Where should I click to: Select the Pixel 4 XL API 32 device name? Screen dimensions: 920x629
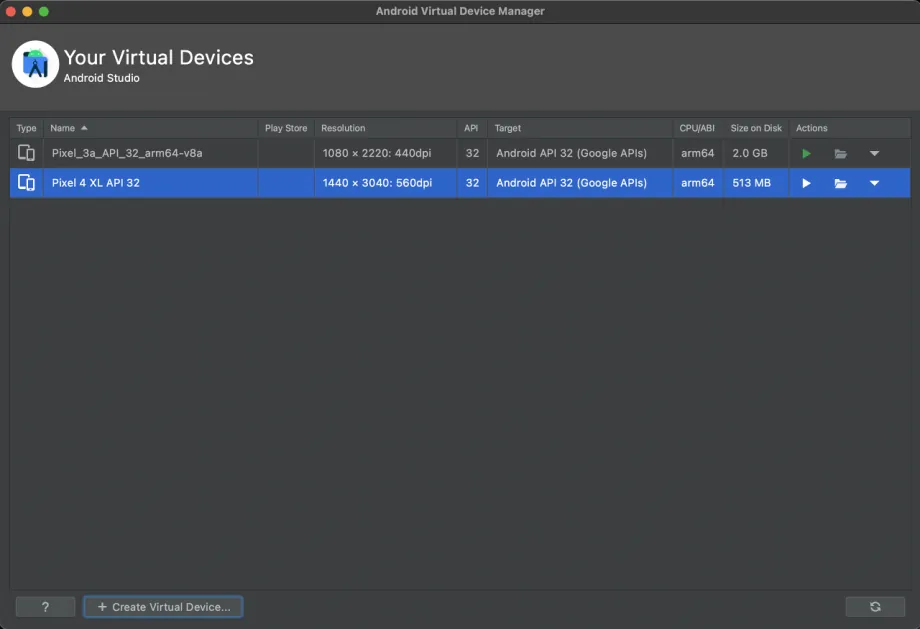96,182
